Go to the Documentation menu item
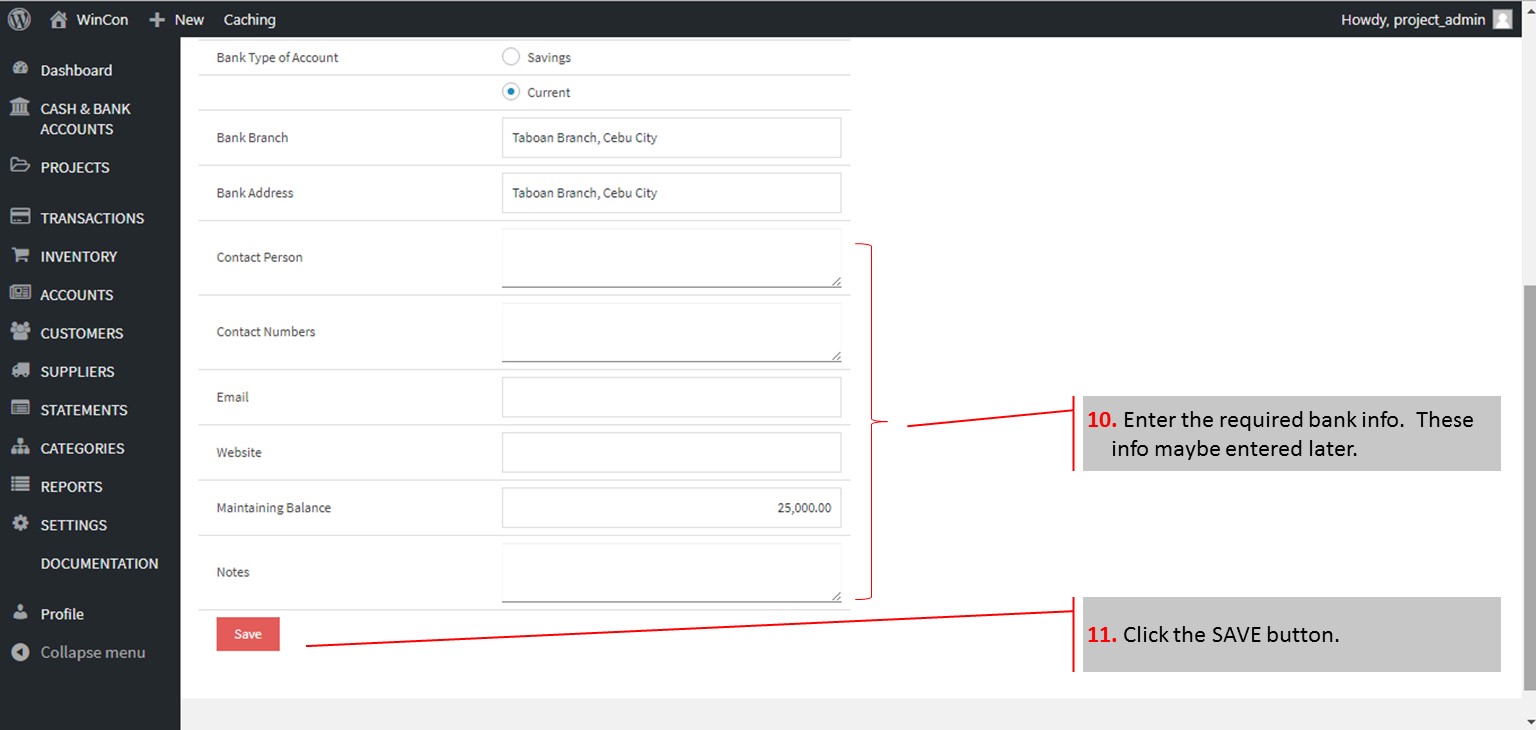 [99, 563]
